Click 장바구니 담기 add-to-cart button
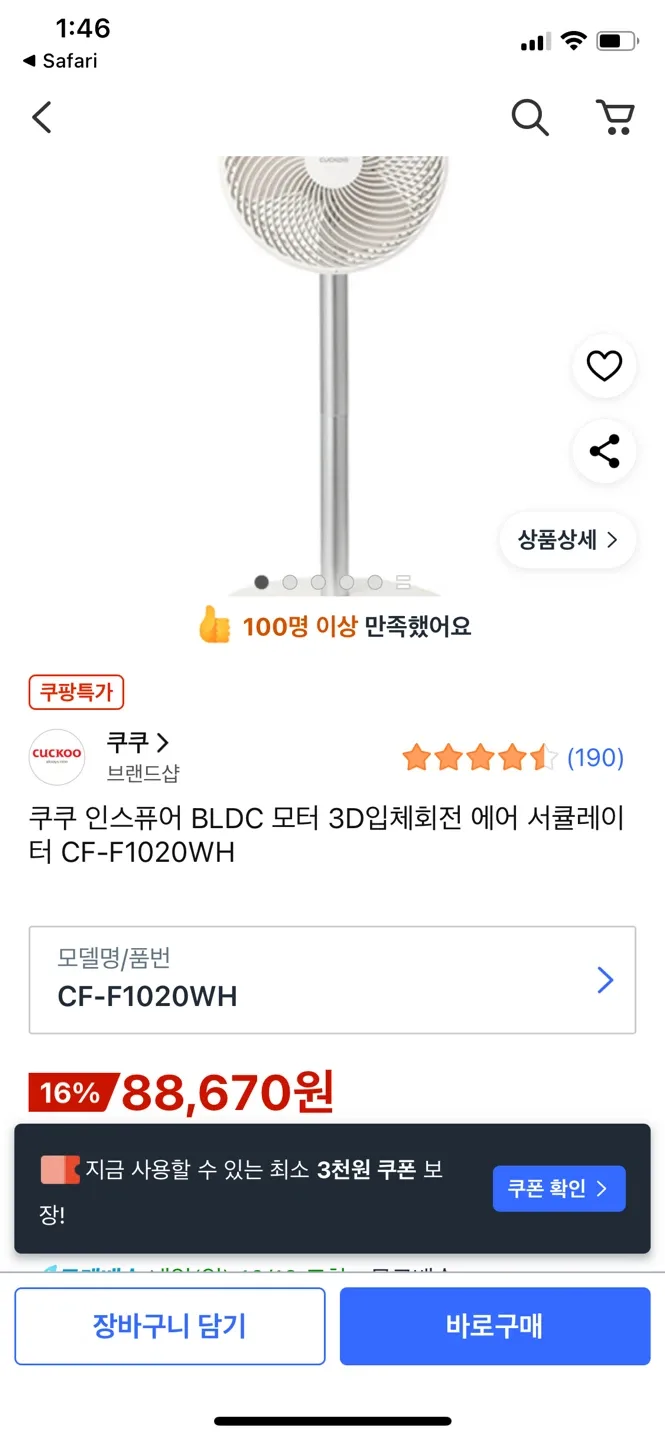The image size is (665, 1440). click(x=169, y=1326)
